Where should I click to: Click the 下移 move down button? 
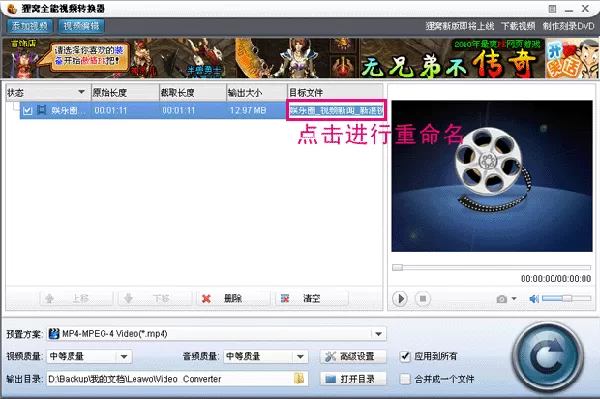(x=155, y=298)
